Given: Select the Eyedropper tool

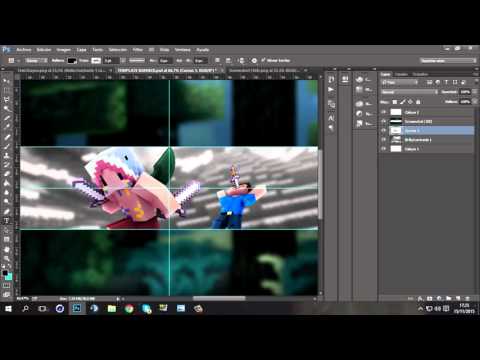Looking at the screenshot, I should 6,127.
